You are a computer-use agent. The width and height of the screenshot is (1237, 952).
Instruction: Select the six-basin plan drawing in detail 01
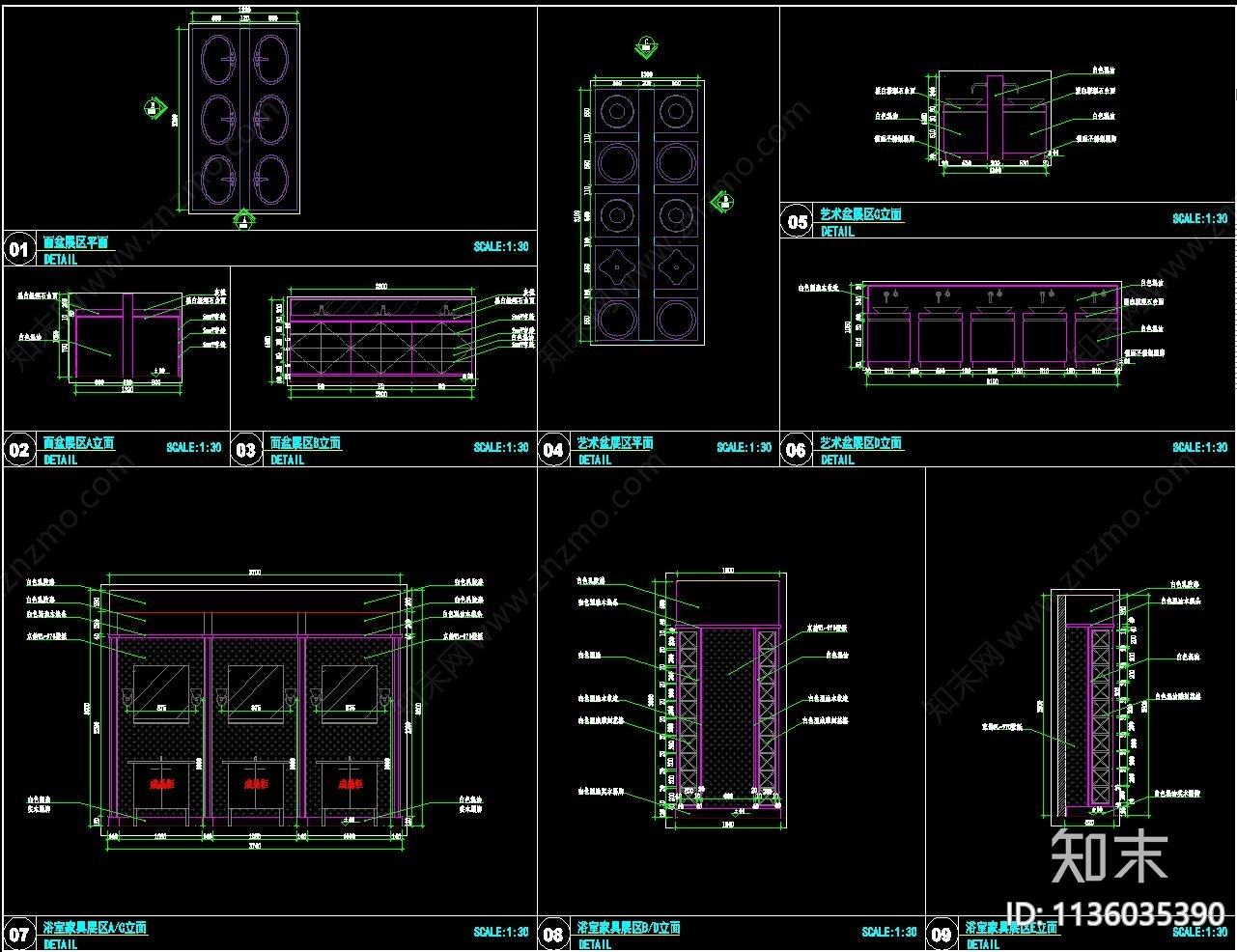tap(245, 118)
